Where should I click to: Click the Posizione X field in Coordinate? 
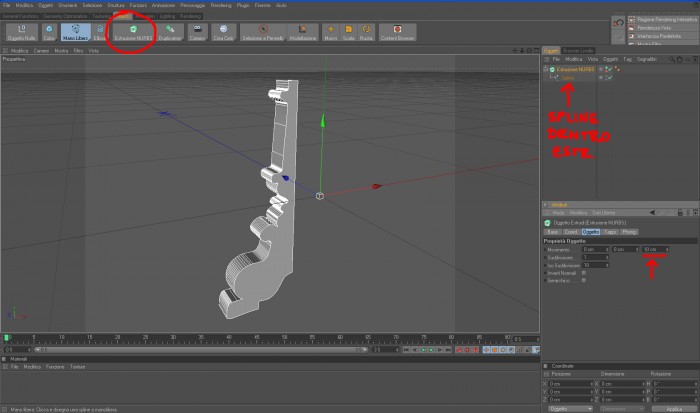coord(571,384)
